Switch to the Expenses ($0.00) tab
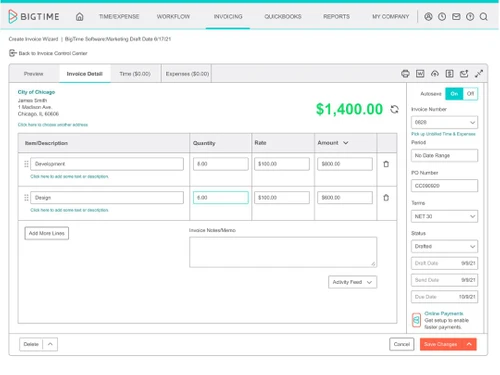 pyautogui.click(x=187, y=74)
